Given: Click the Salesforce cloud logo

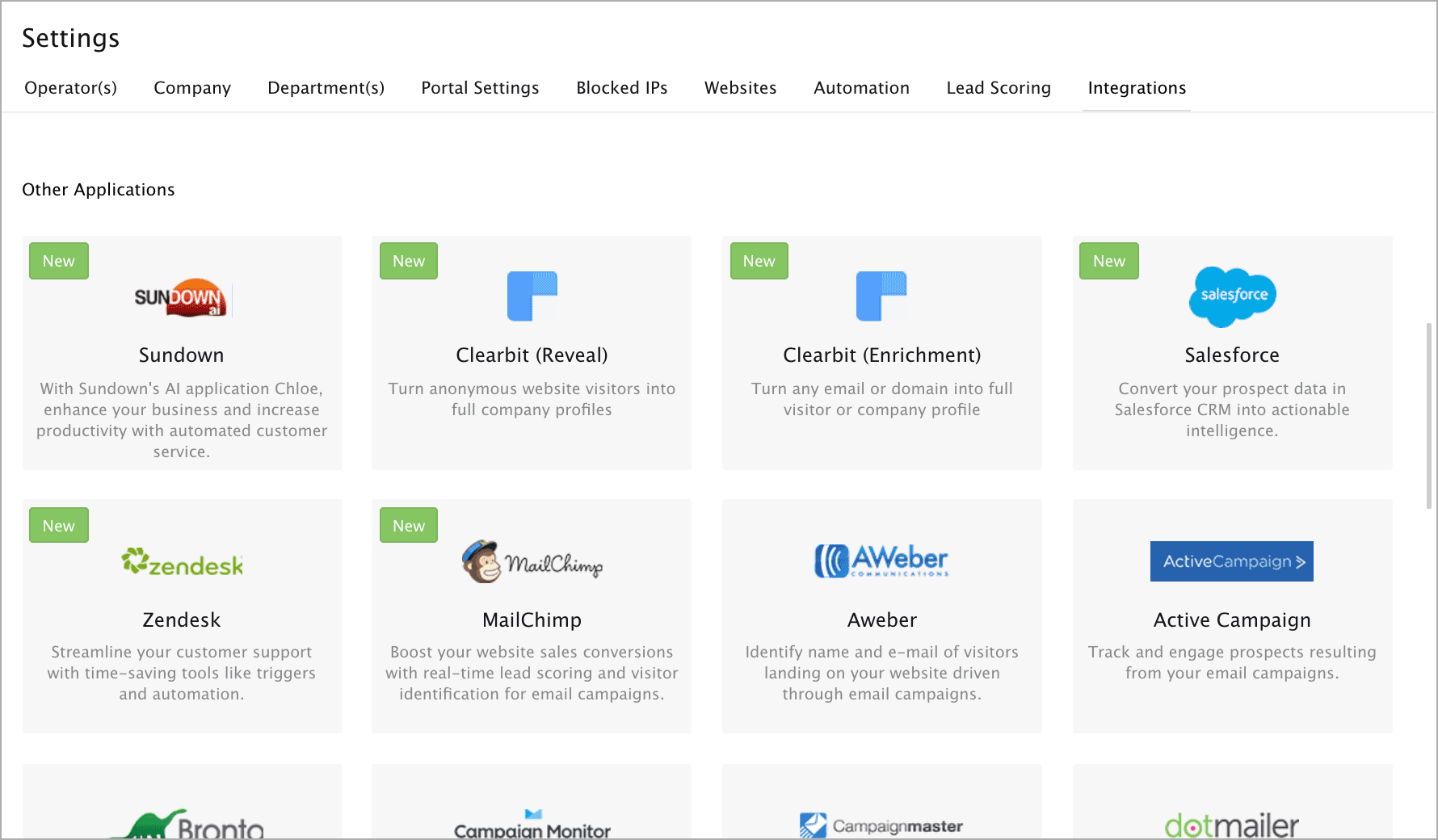Looking at the screenshot, I should (1232, 296).
